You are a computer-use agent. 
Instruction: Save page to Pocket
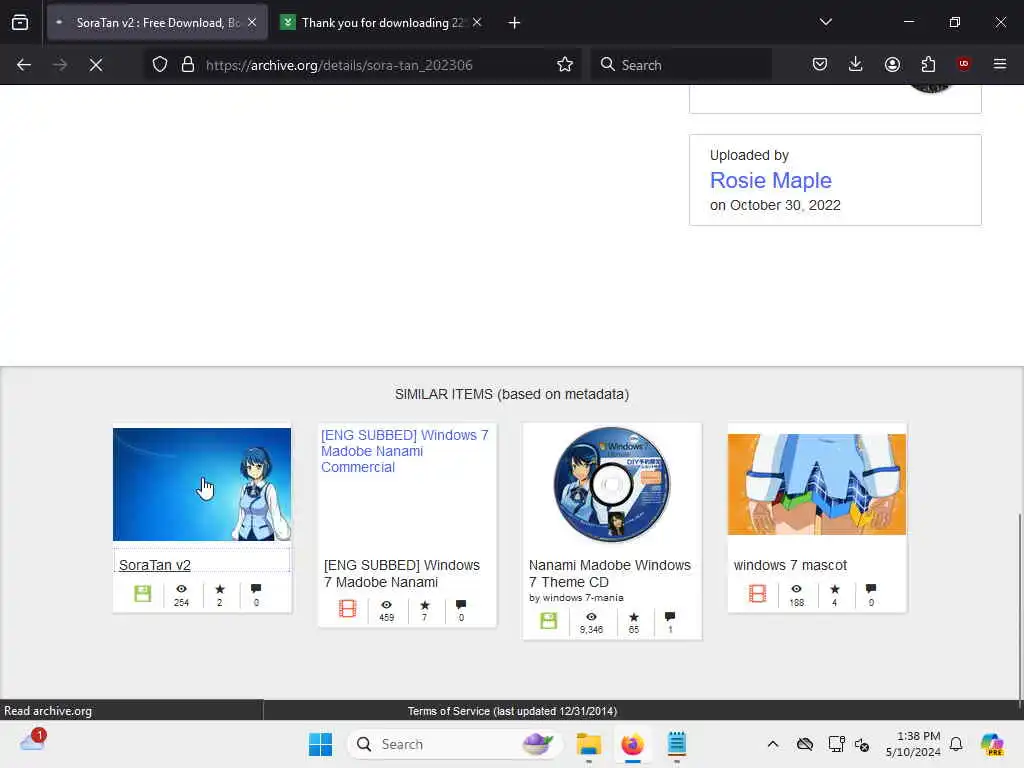pyautogui.click(x=820, y=64)
